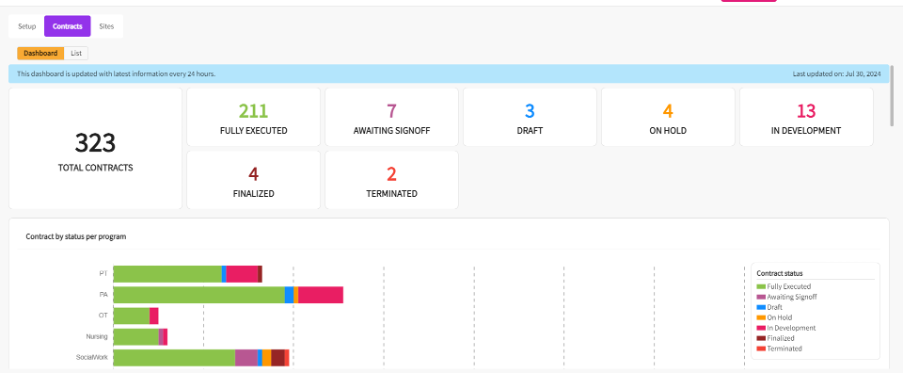Click the dashboard updated every 24 hours notice
904x374 pixels.
click(x=116, y=74)
